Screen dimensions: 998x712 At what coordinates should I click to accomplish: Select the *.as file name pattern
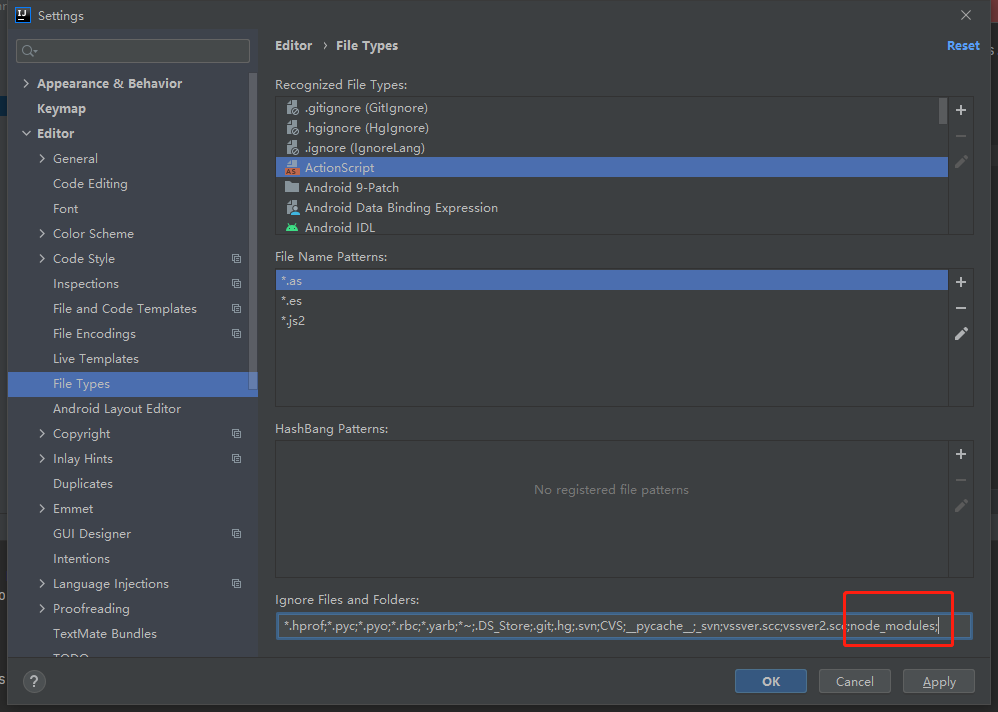point(612,281)
